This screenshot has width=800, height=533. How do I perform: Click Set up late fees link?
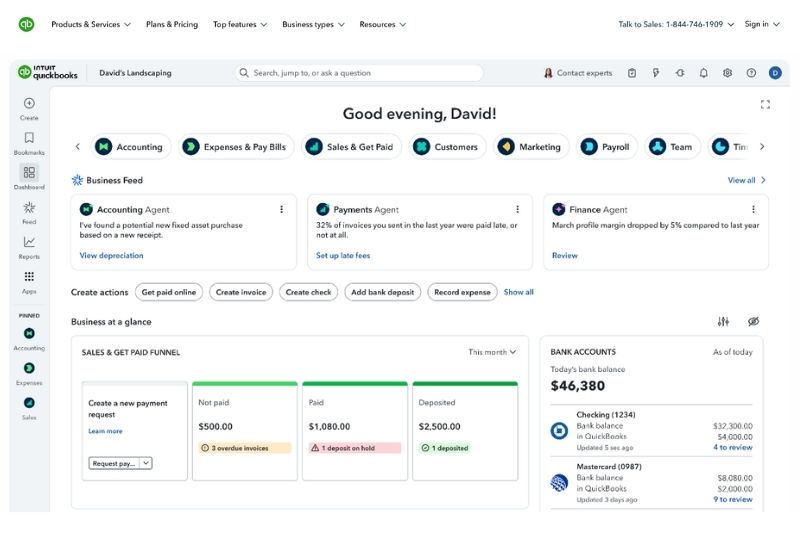point(343,256)
